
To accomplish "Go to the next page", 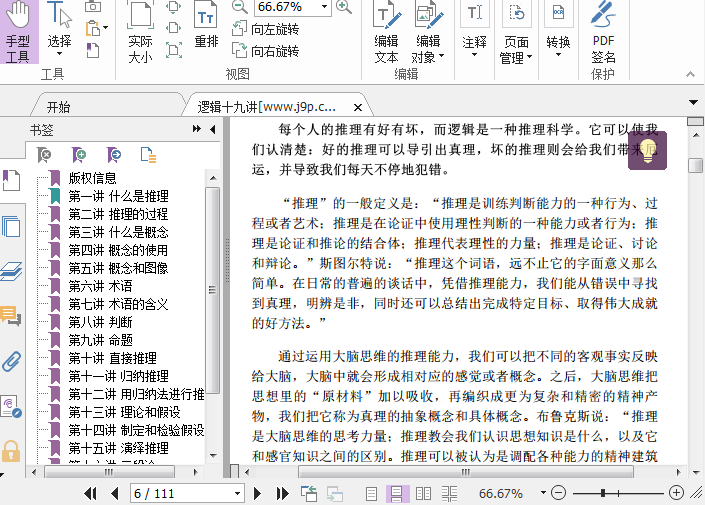I will [x=257, y=494].
